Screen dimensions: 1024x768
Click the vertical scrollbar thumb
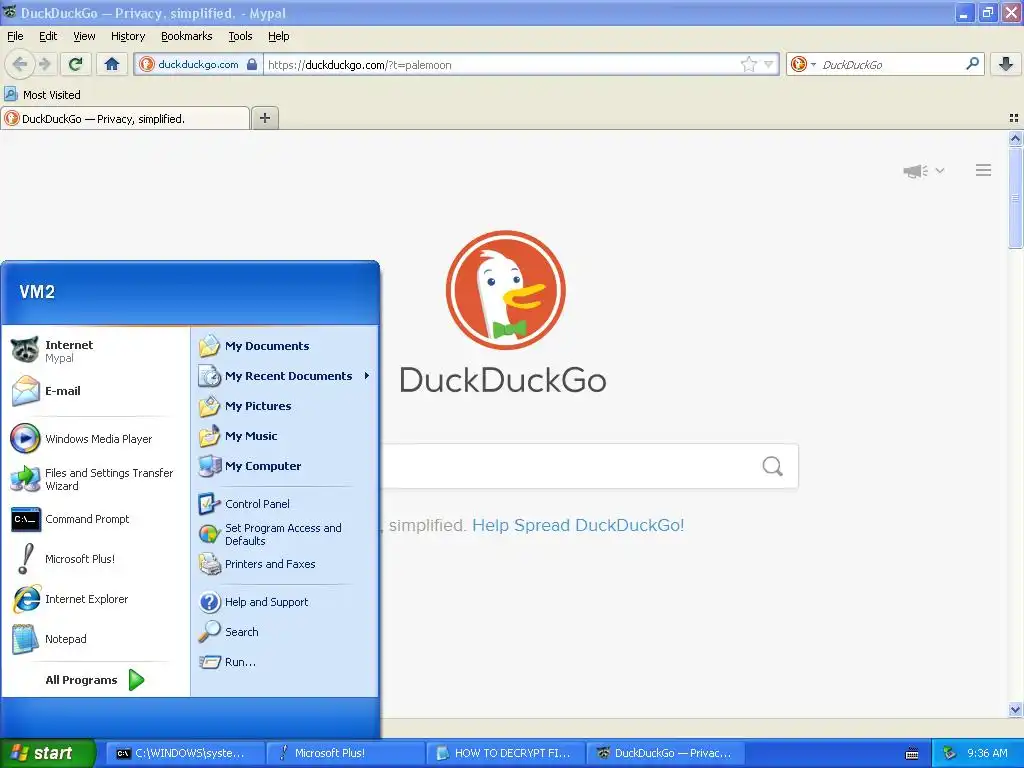coord(1015,198)
